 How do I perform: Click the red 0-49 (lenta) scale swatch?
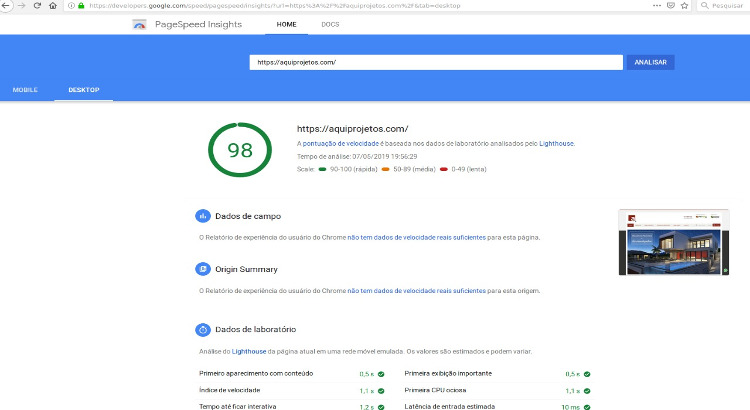pyautogui.click(x=444, y=169)
